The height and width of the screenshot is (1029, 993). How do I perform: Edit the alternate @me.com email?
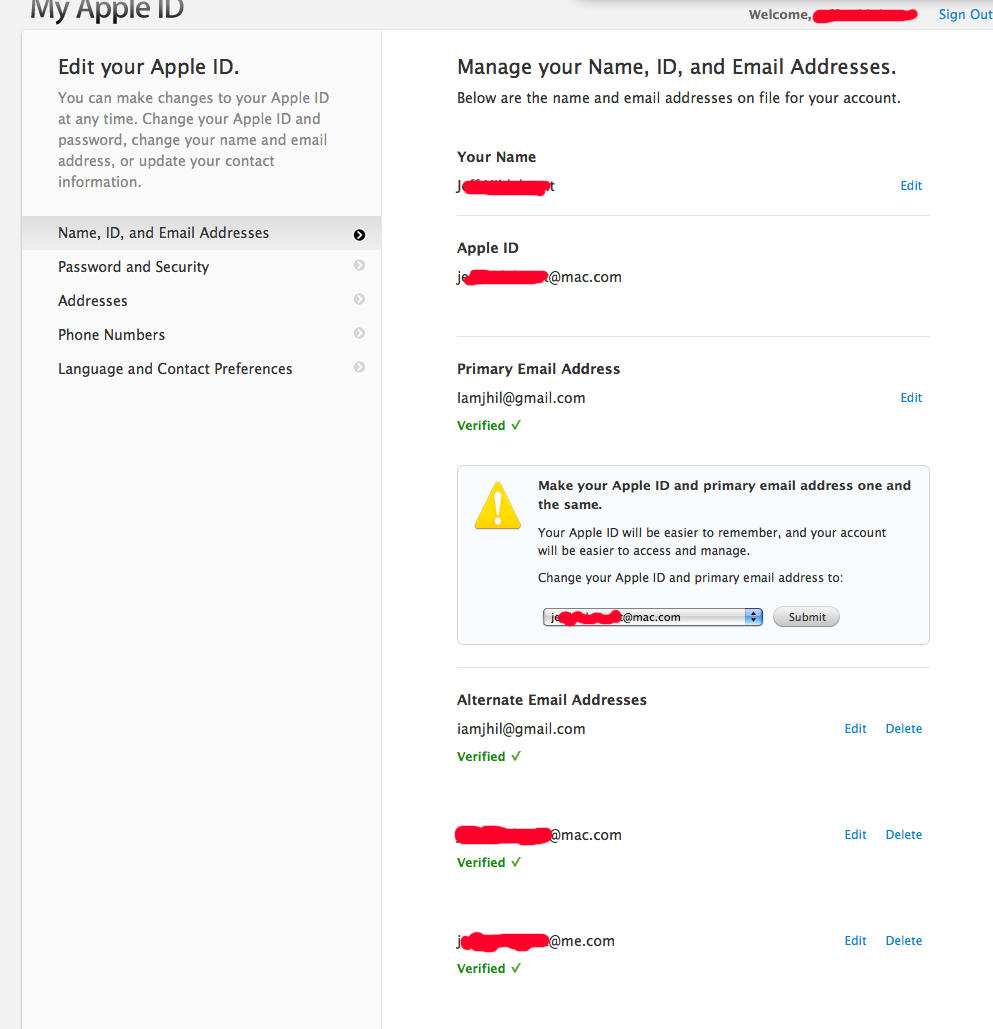[855, 940]
